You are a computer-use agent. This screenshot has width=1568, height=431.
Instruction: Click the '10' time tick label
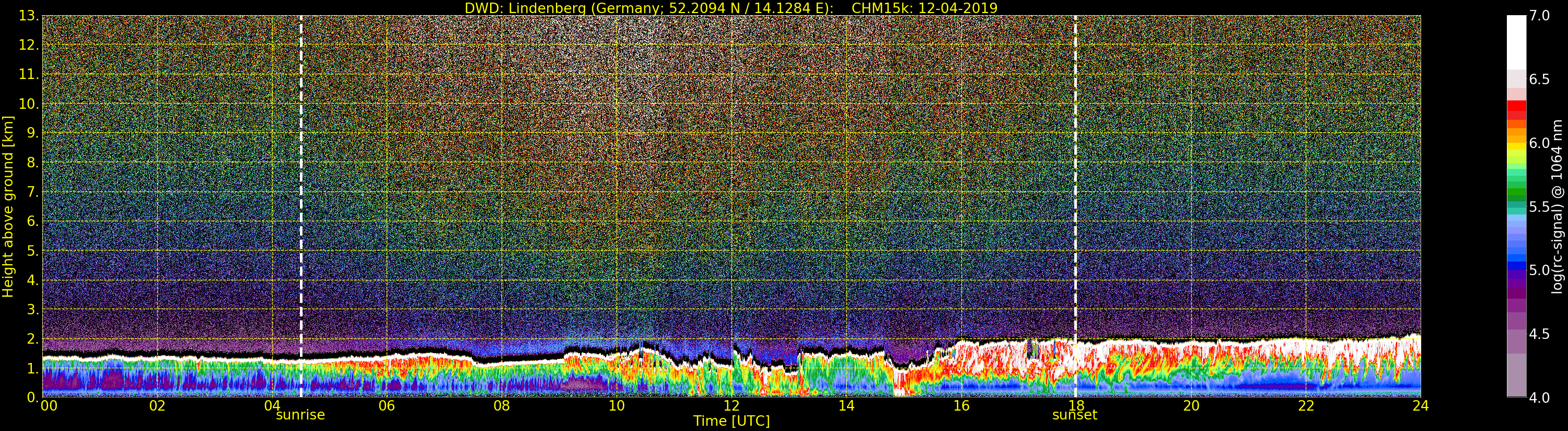[617, 406]
